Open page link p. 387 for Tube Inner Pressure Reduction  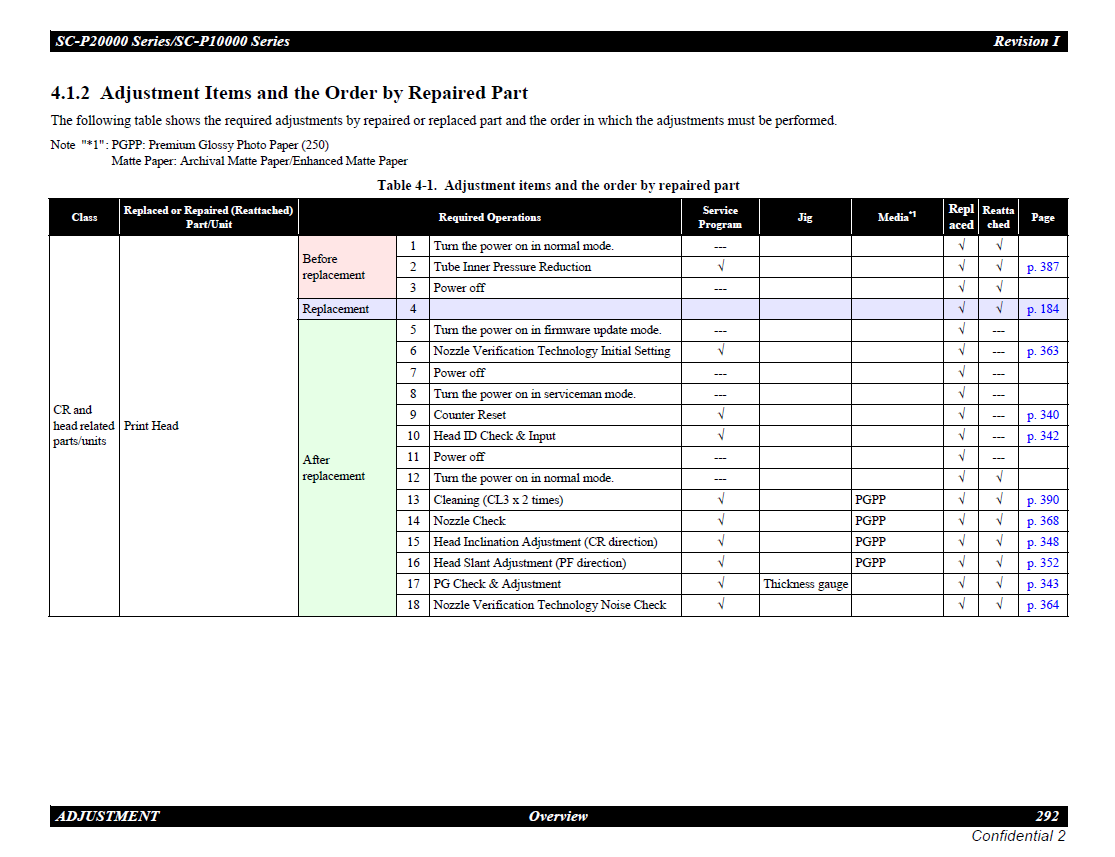1042,267
